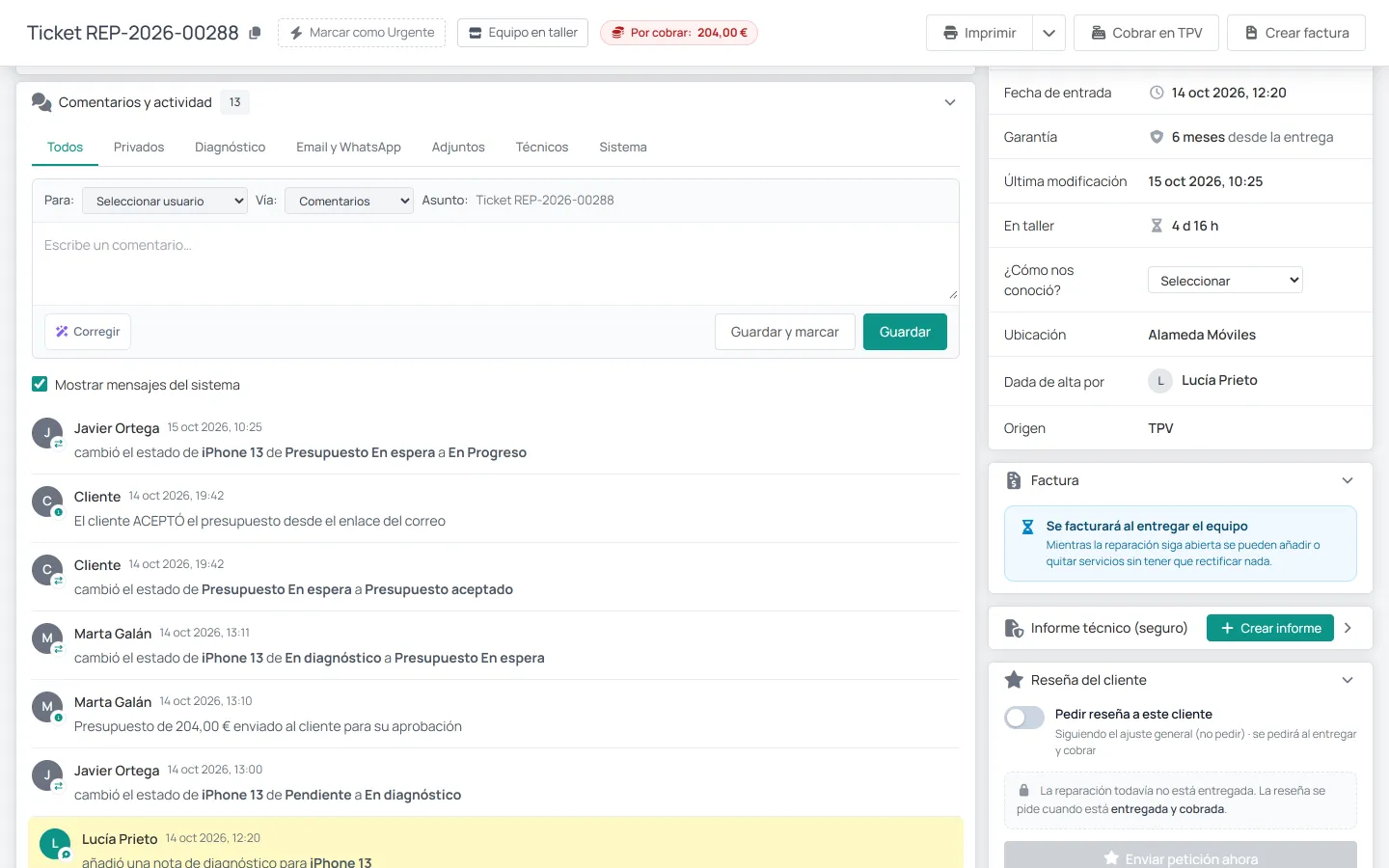Screen dimensions: 1389x868
Task: Open the Diagnóstico tab
Action: click(x=230, y=148)
